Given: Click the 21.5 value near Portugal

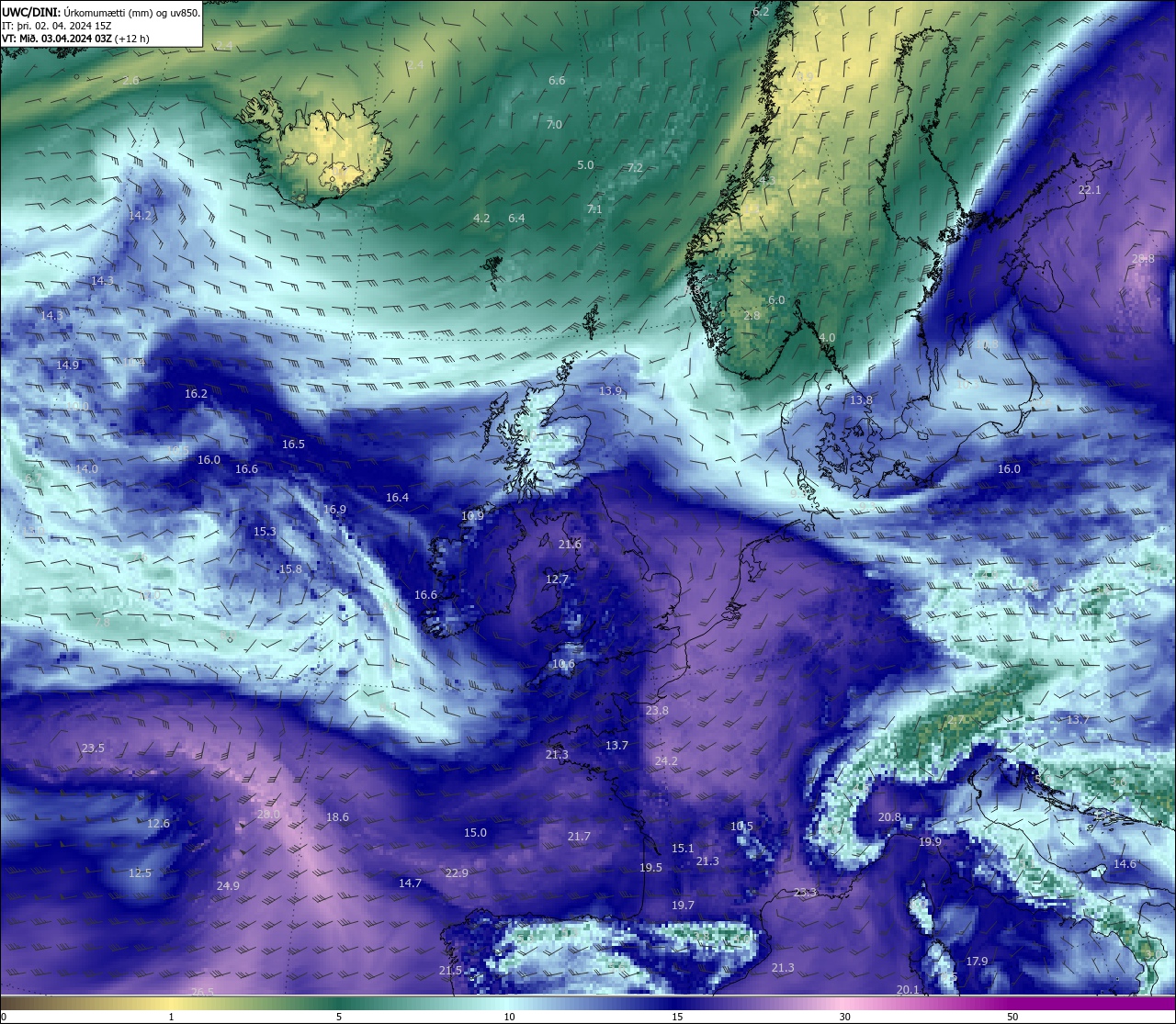Looking at the screenshot, I should (450, 971).
